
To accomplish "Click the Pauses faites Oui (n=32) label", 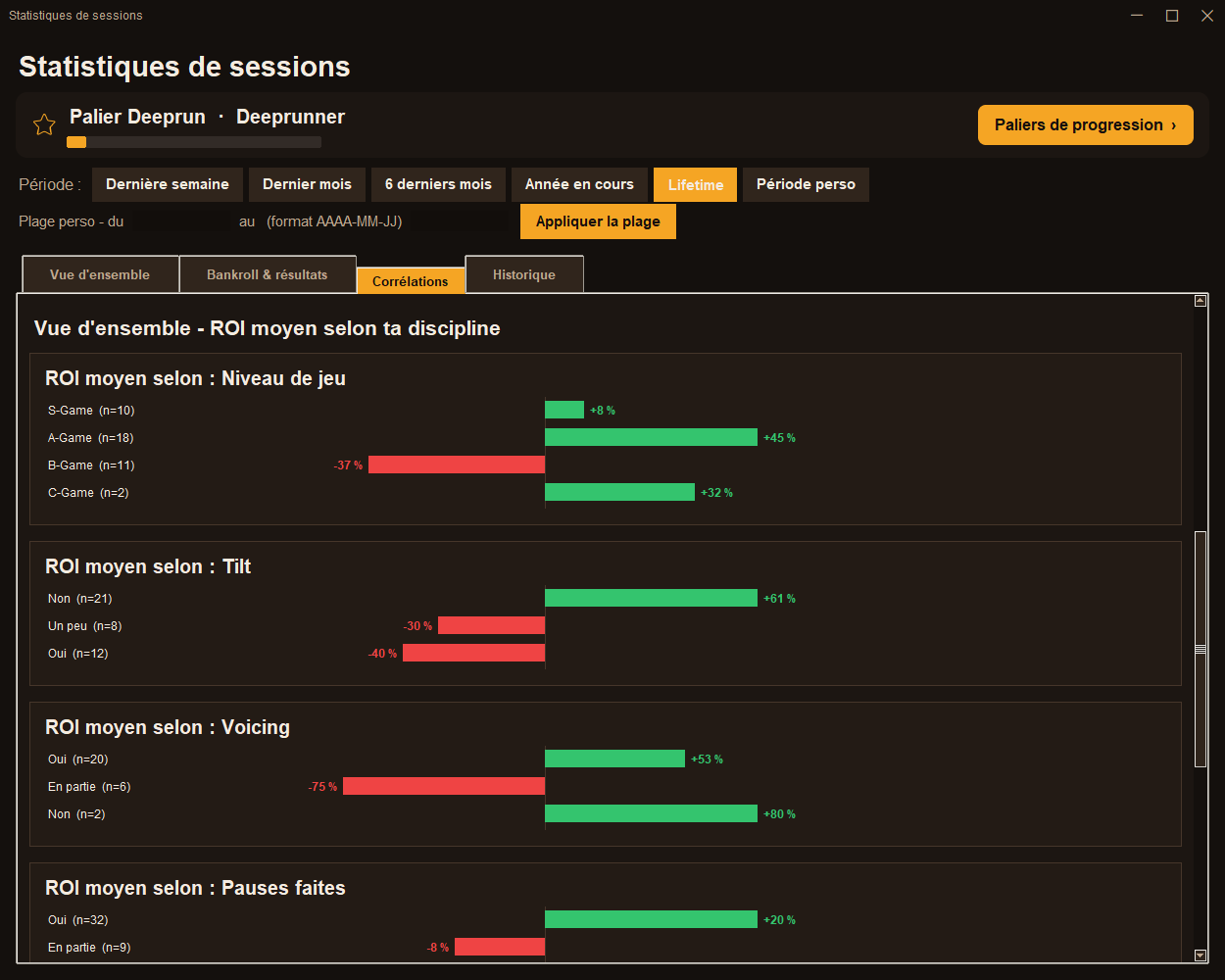I will [78, 920].
